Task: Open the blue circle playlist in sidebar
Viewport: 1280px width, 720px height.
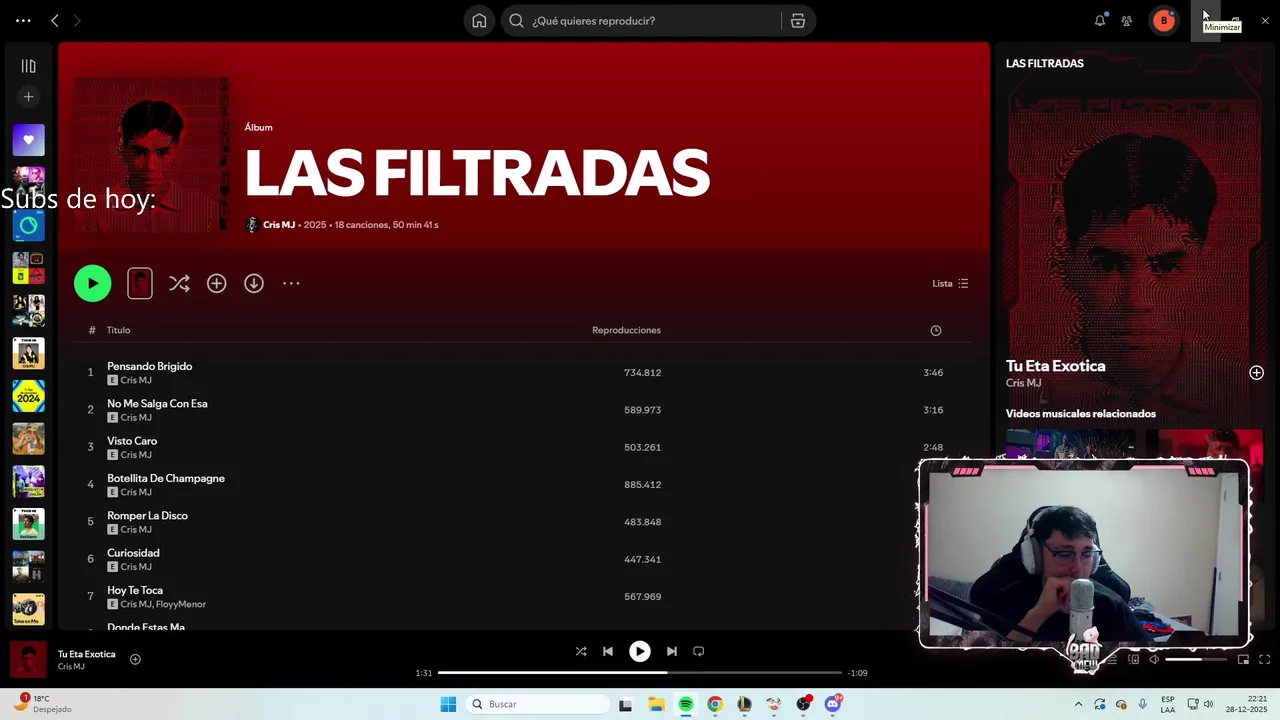Action: [28, 226]
